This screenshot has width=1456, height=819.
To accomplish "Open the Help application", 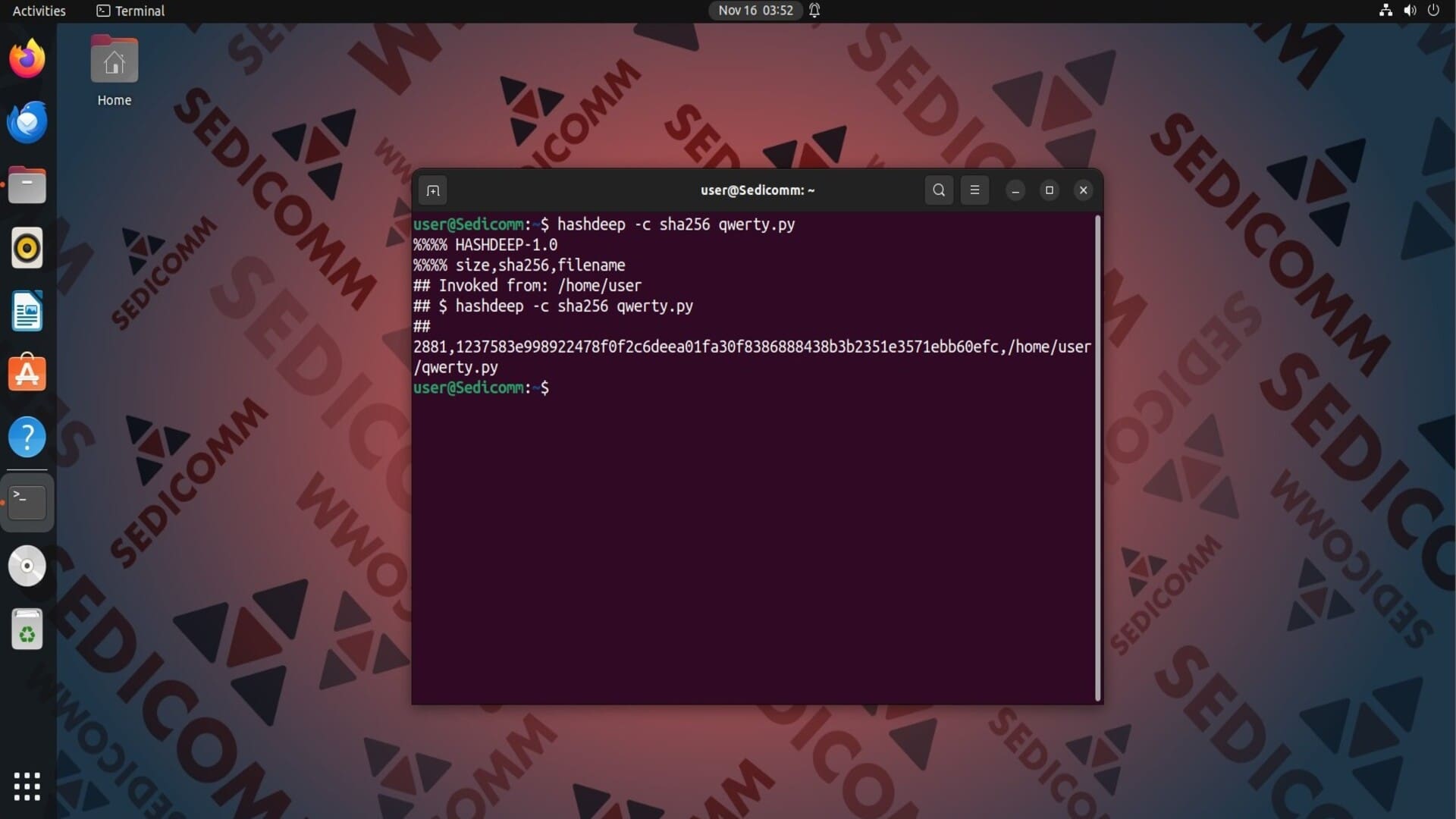I will tap(27, 438).
